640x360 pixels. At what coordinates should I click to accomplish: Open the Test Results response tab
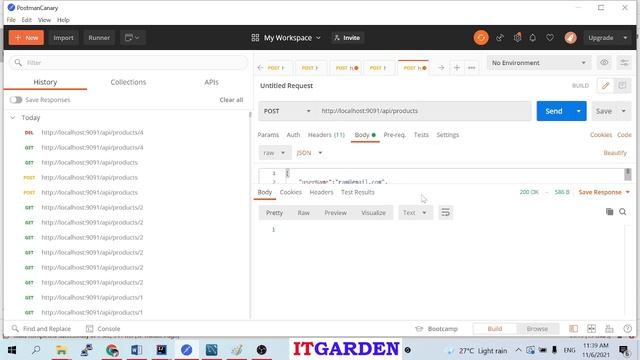[x=358, y=192]
